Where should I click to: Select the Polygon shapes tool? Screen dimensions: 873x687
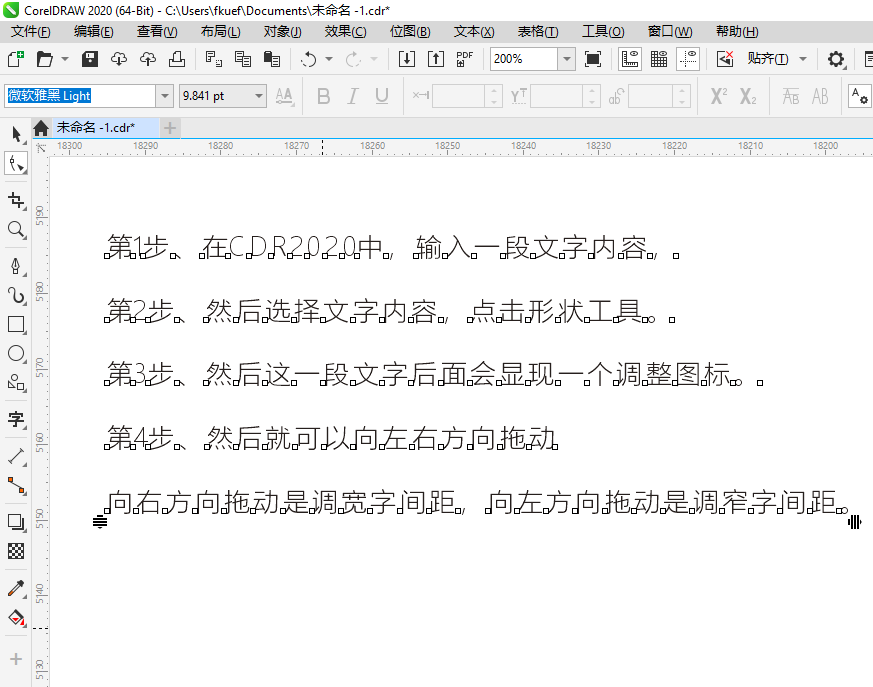coord(16,382)
